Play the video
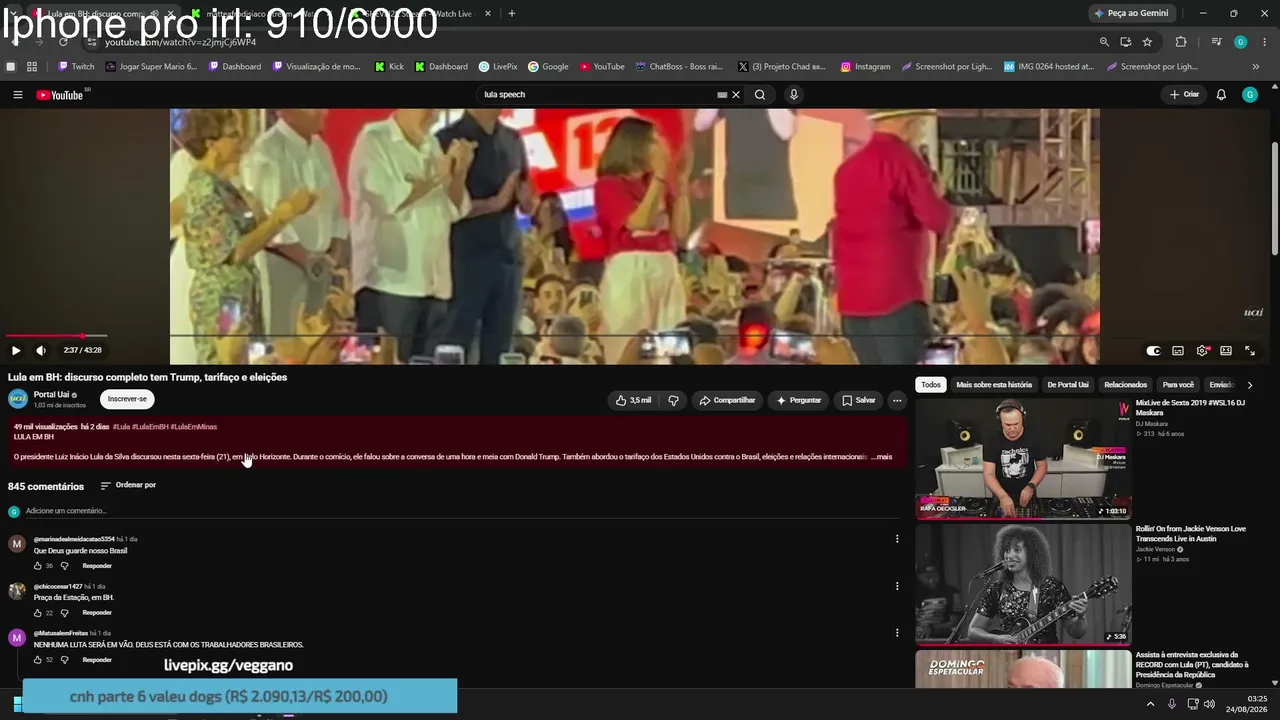The width and height of the screenshot is (1280, 720). [16, 351]
